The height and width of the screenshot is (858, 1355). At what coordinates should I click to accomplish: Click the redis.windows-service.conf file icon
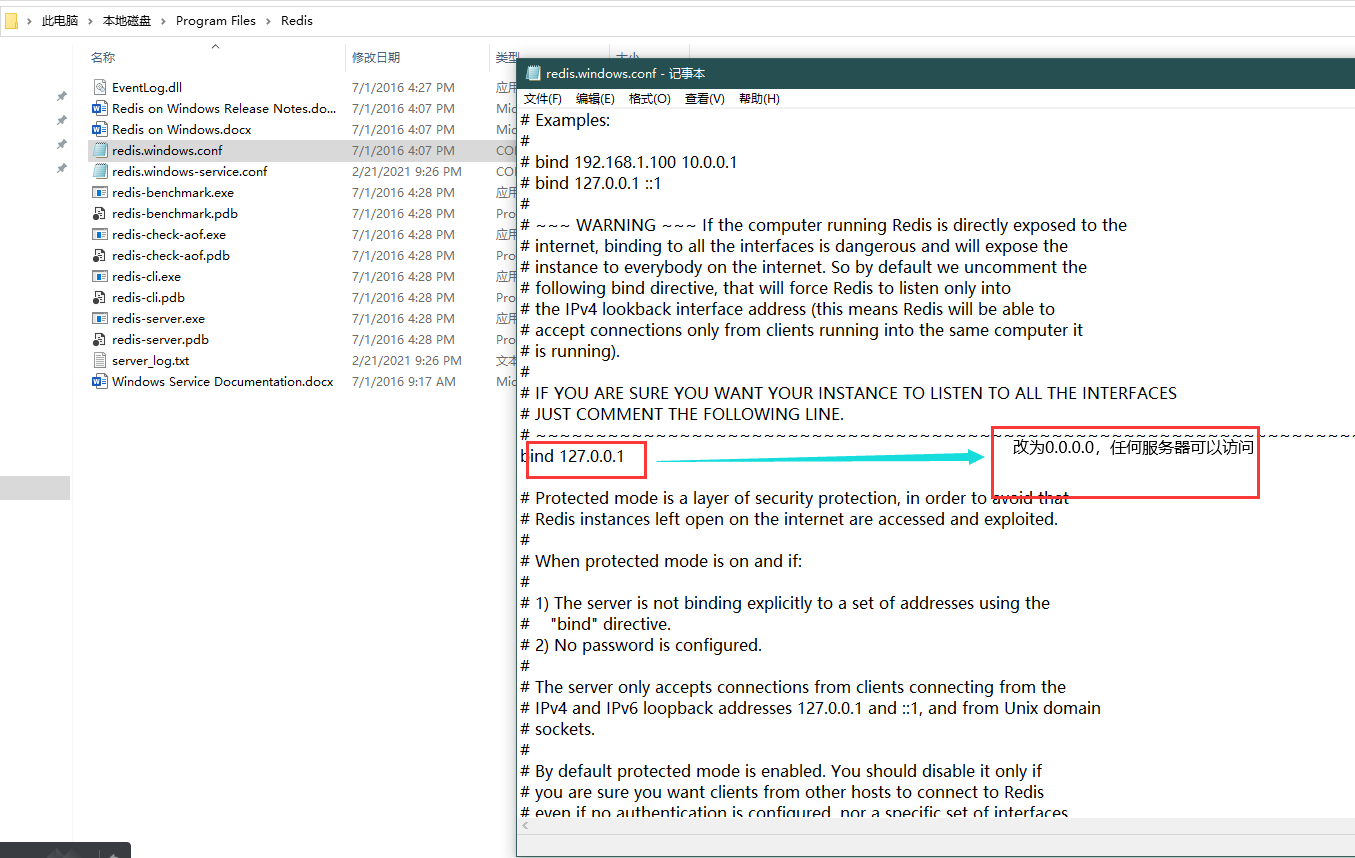pyautogui.click(x=99, y=171)
